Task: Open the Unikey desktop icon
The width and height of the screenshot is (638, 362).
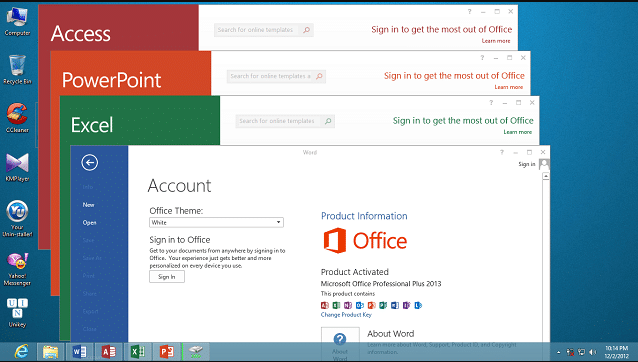Action: (x=17, y=312)
